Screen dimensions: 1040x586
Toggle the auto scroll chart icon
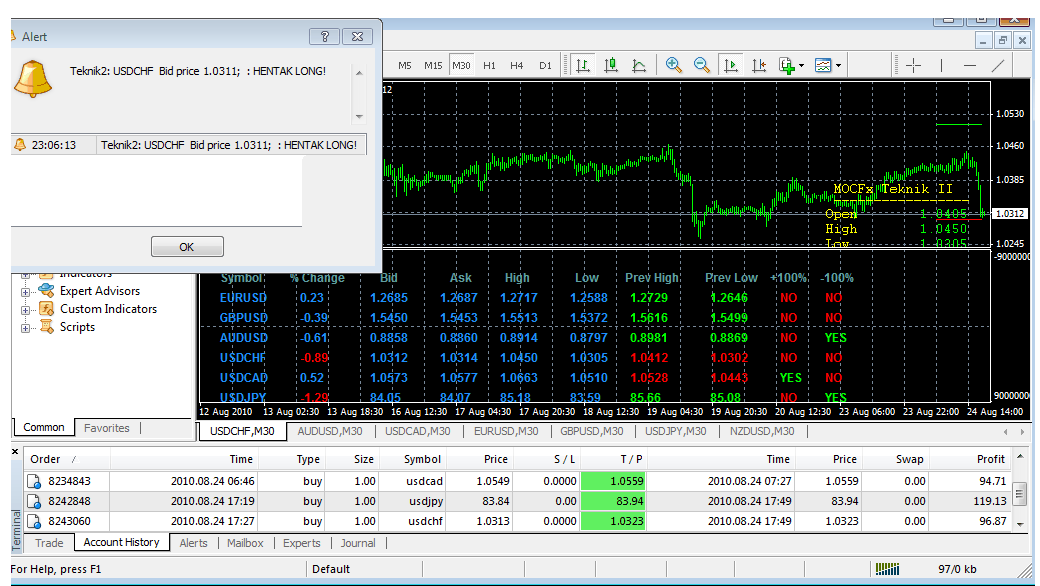pyautogui.click(x=731, y=65)
